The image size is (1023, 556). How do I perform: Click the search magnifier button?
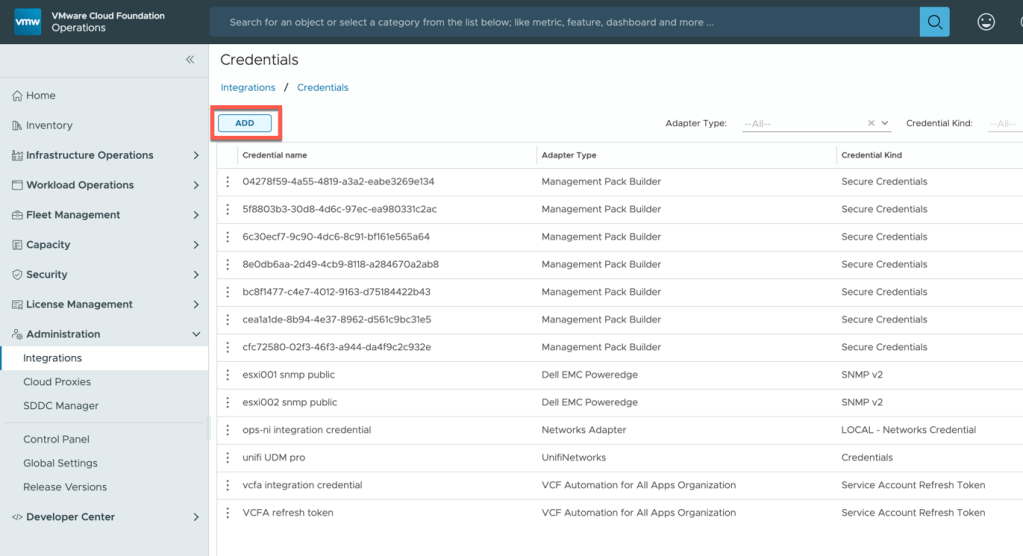(934, 22)
